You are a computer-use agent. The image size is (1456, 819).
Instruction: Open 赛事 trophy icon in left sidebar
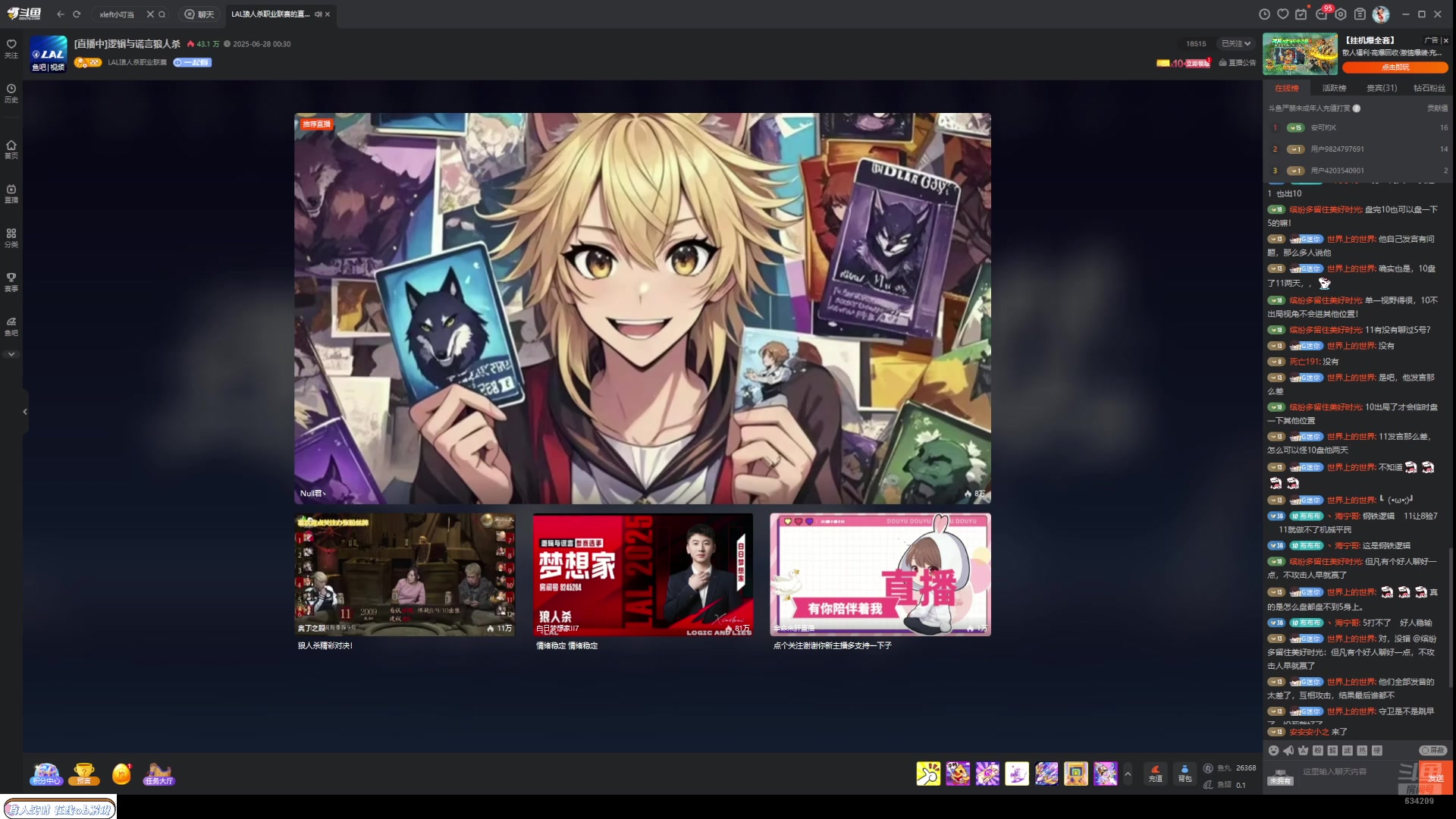11,282
